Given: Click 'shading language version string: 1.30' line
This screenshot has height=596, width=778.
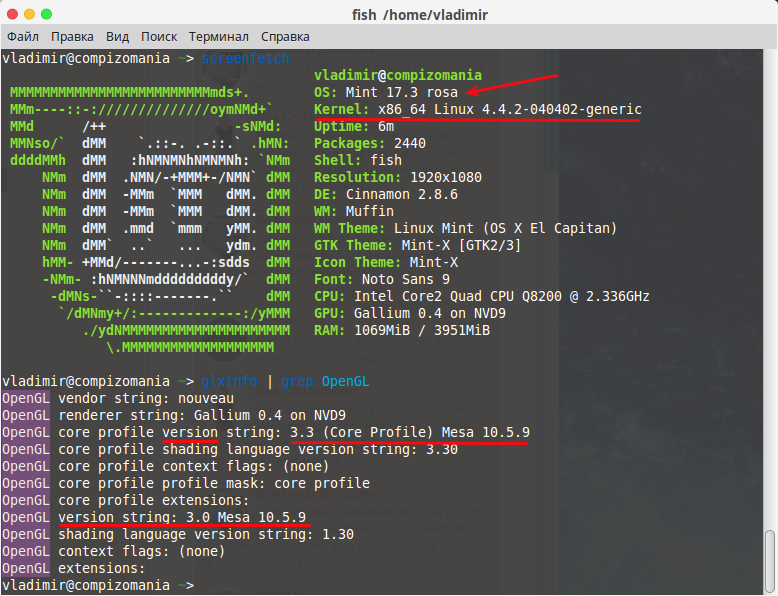Looking at the screenshot, I should click(x=178, y=534).
